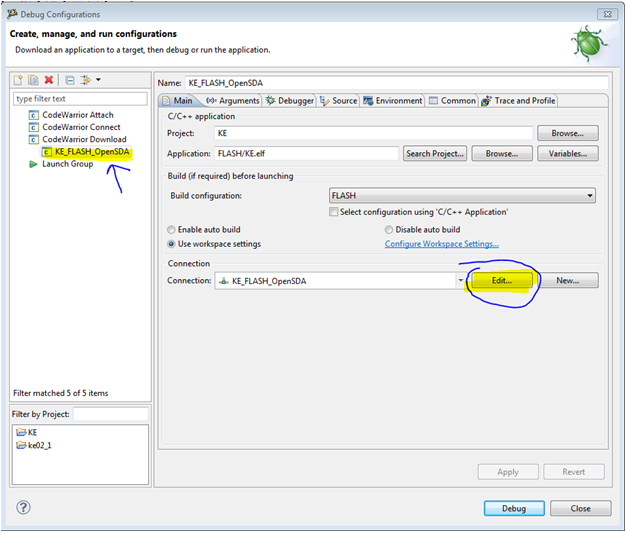Switch to the Common tab
Viewport: 627px width, 534px height.
452,101
